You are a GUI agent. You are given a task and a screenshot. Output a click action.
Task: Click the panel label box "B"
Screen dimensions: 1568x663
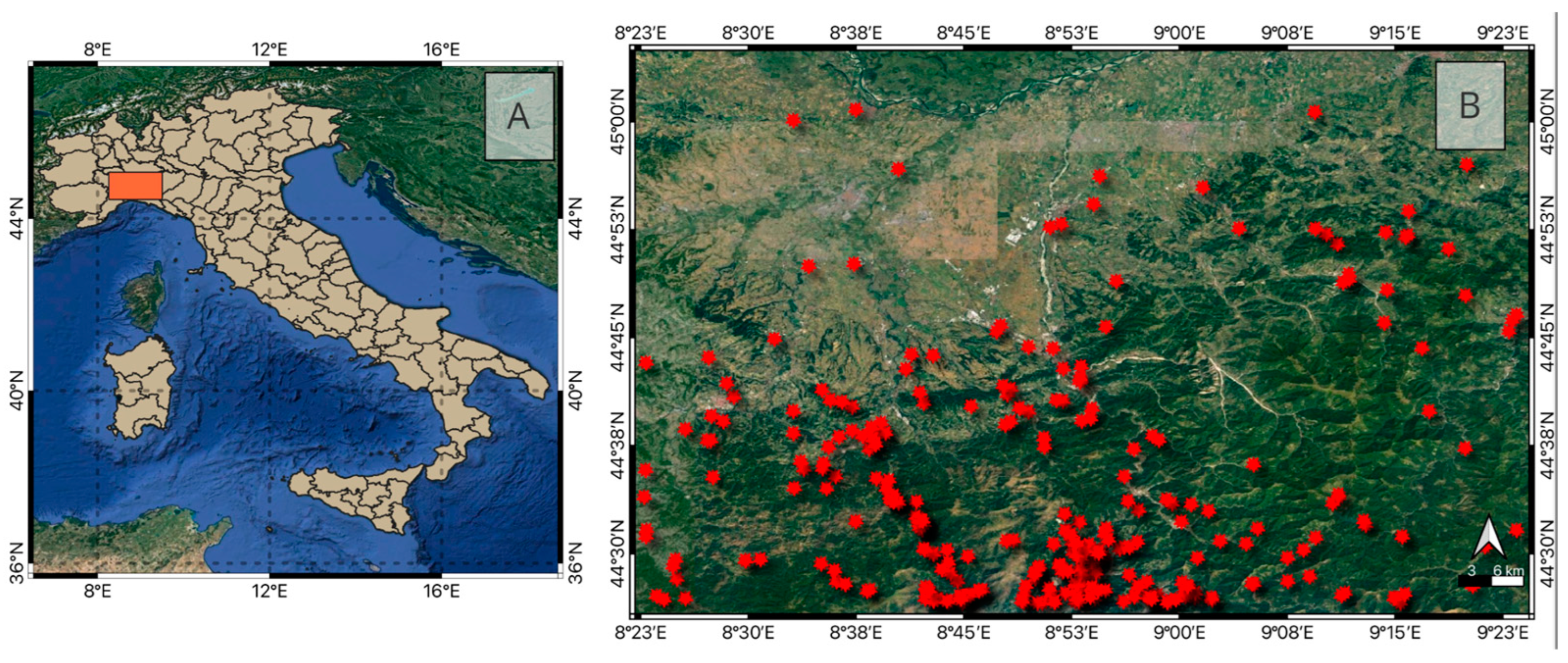pos(1470,106)
